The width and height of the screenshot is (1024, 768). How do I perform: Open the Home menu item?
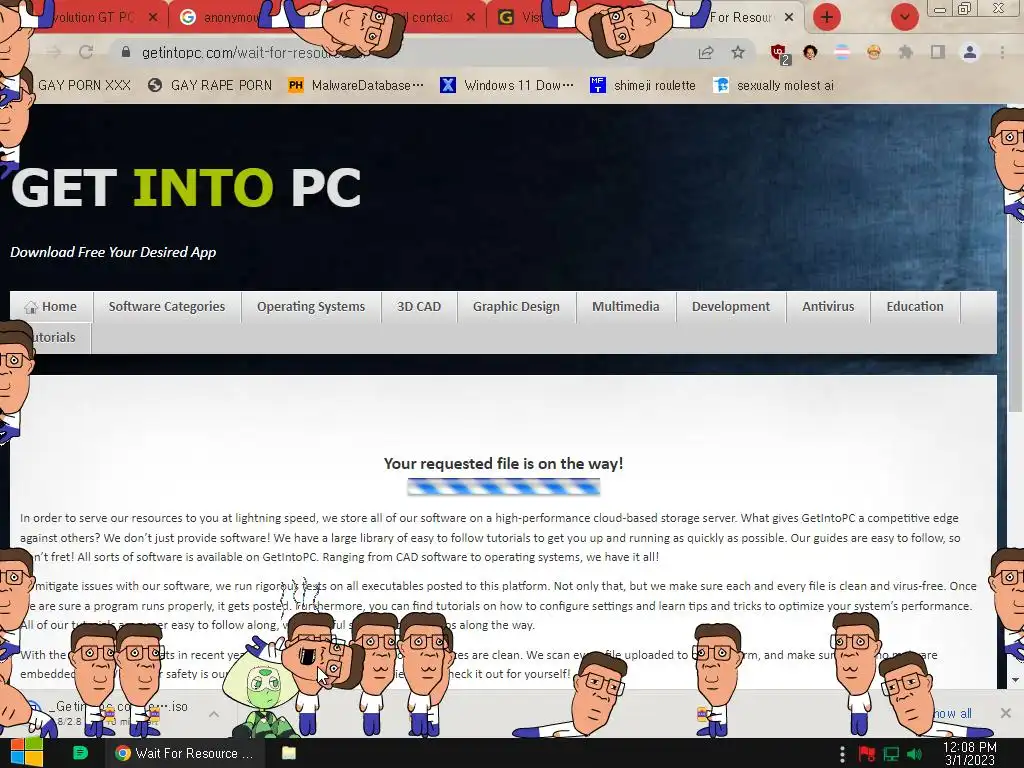pyautogui.click(x=52, y=306)
